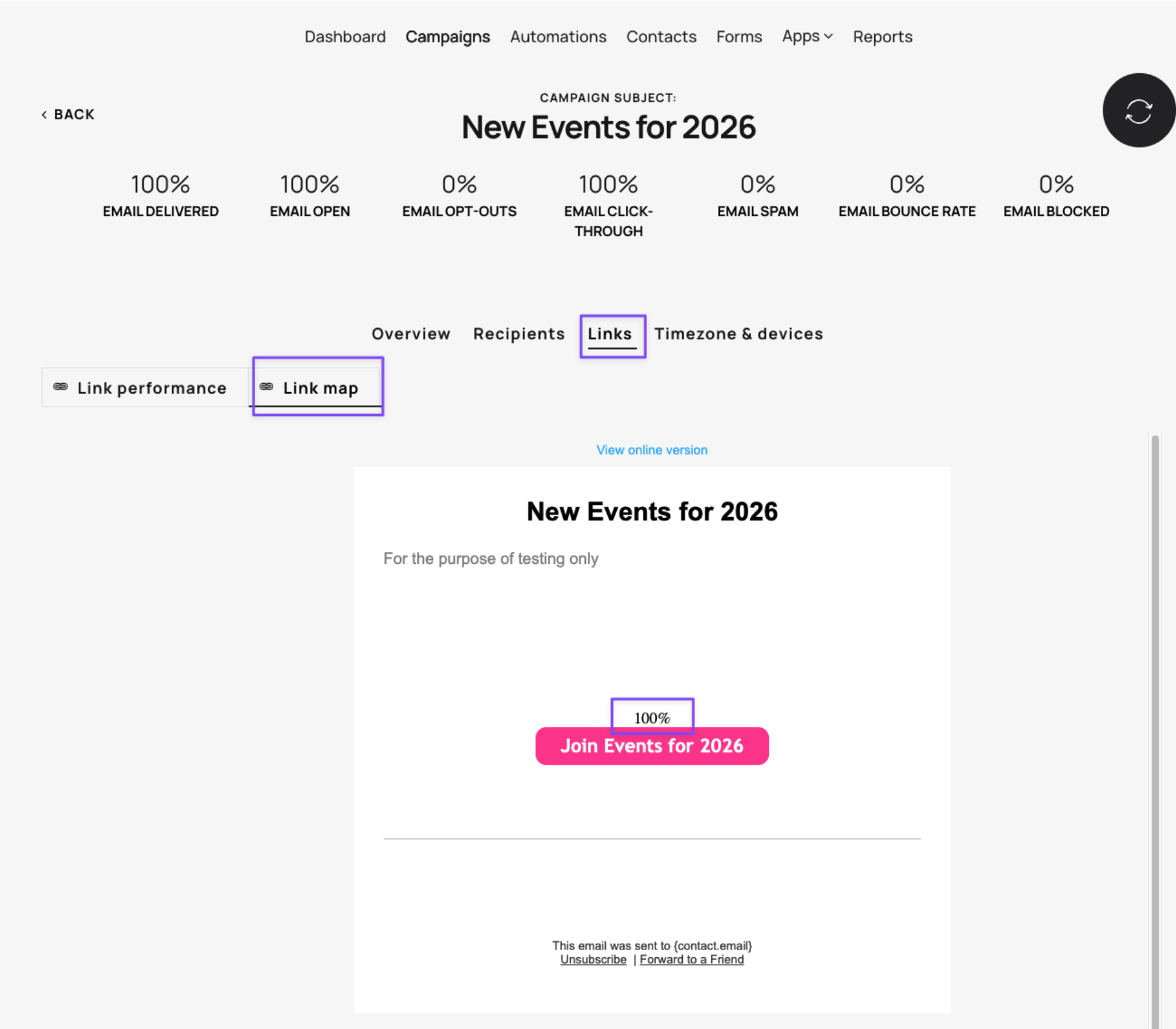The height and width of the screenshot is (1029, 1176).
Task: Click the View online version link
Action: coord(651,450)
